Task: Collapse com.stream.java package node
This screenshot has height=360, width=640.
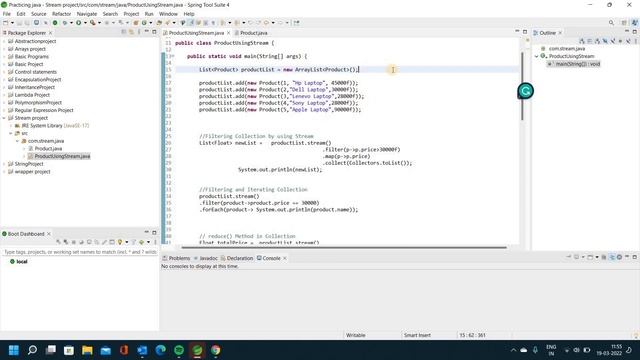Action: pos(18,141)
